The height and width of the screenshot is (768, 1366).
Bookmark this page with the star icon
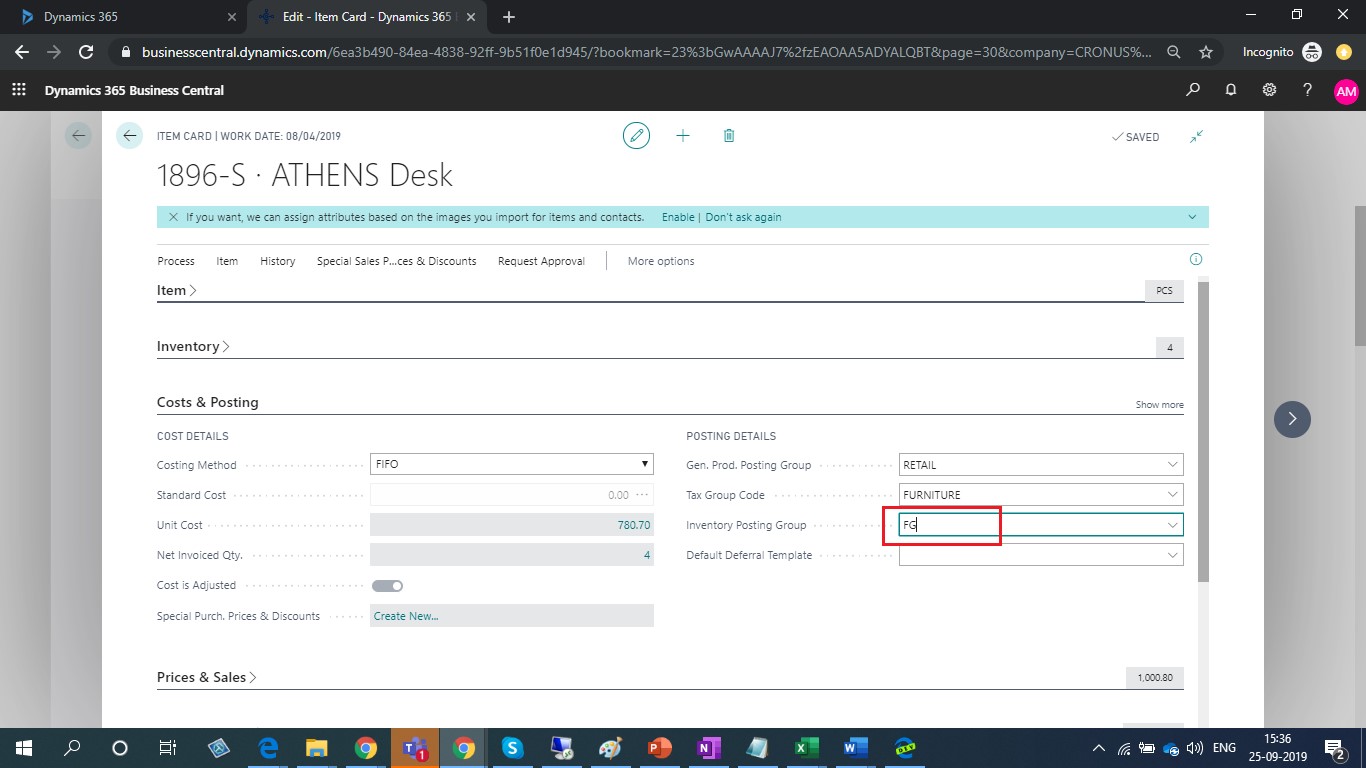(1206, 52)
